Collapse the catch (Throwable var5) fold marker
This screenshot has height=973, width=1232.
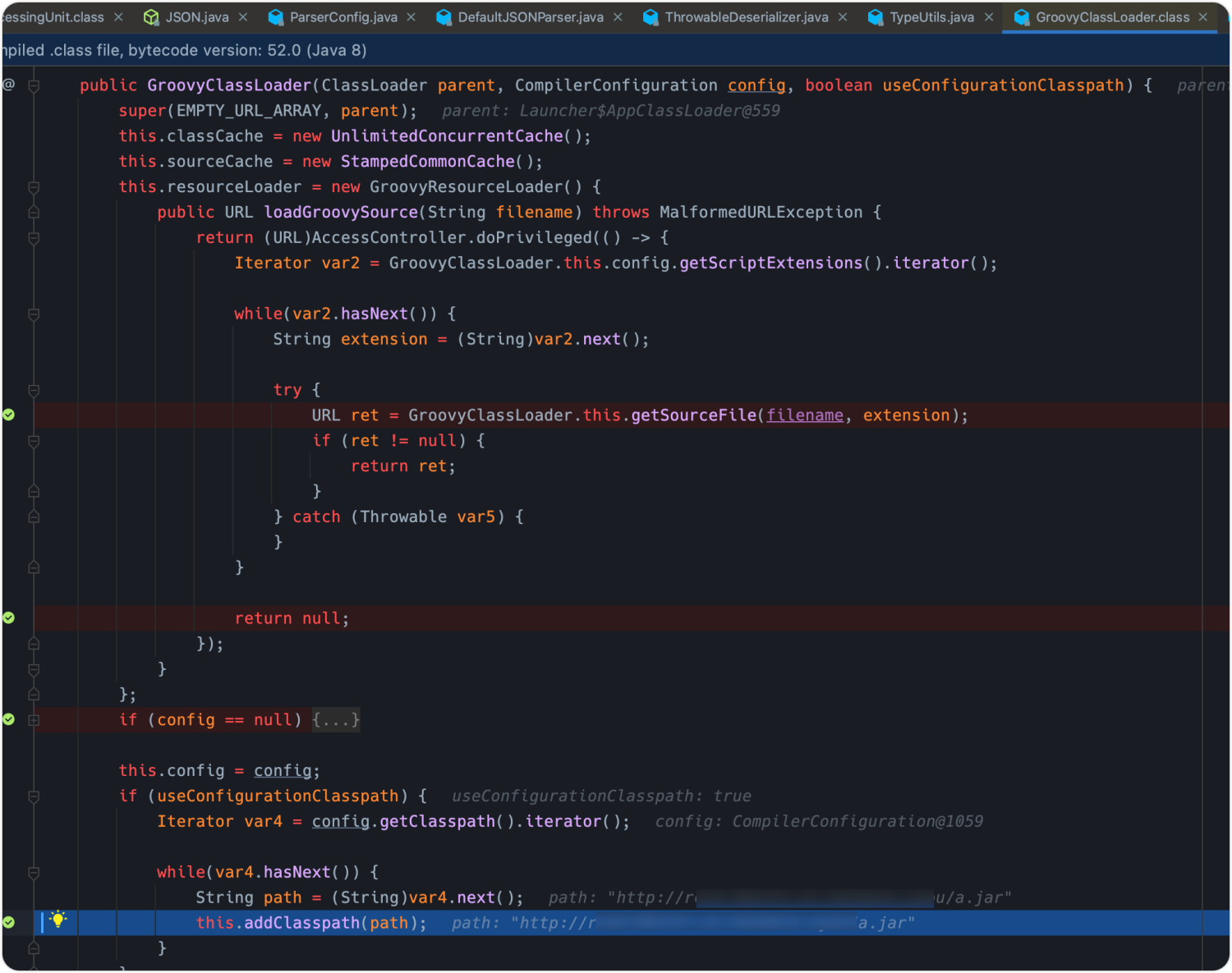click(x=34, y=516)
